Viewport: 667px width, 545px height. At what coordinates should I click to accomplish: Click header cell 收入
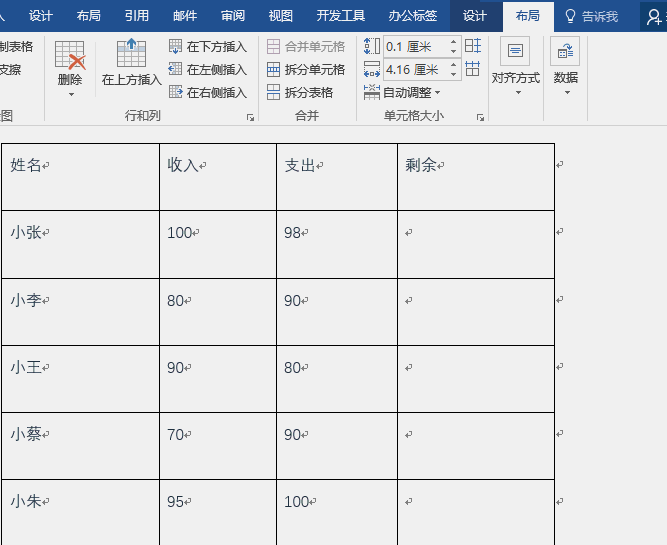[x=218, y=177]
